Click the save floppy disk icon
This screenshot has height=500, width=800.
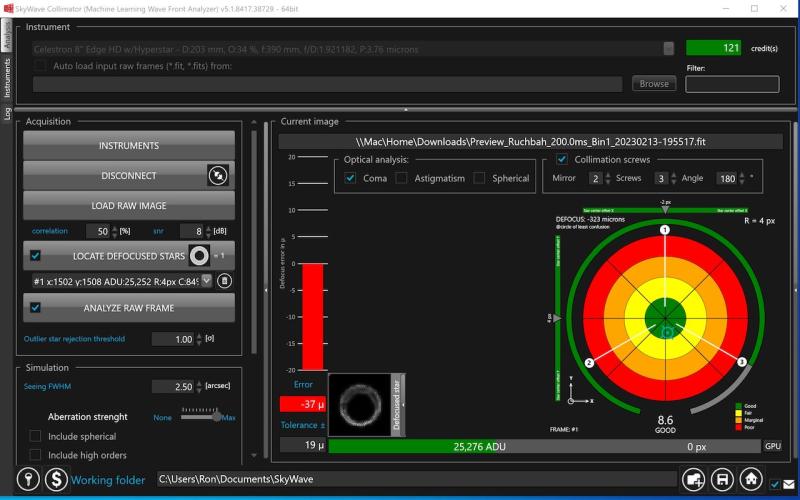point(722,479)
